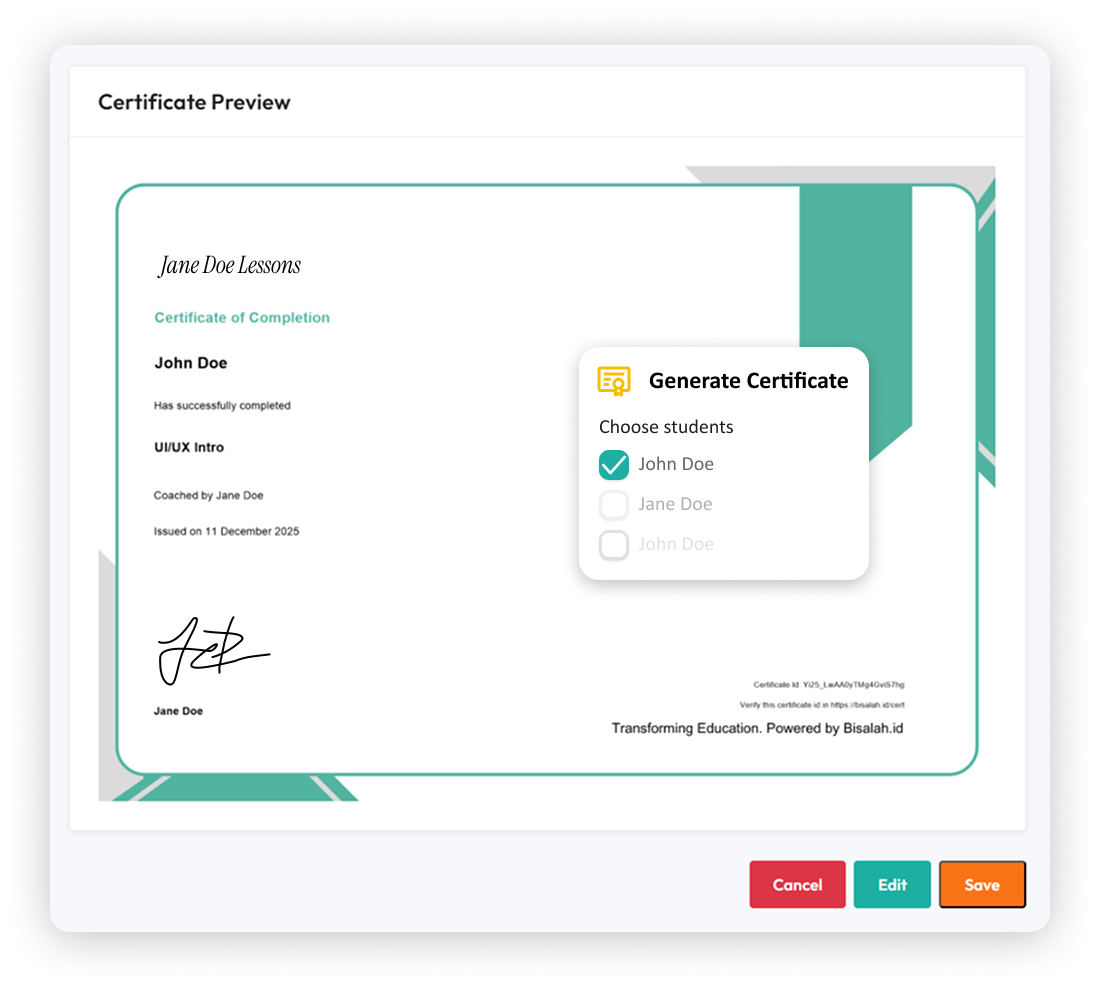The height and width of the screenshot is (988, 1100).
Task: Select the Choose students label
Action: click(x=666, y=427)
